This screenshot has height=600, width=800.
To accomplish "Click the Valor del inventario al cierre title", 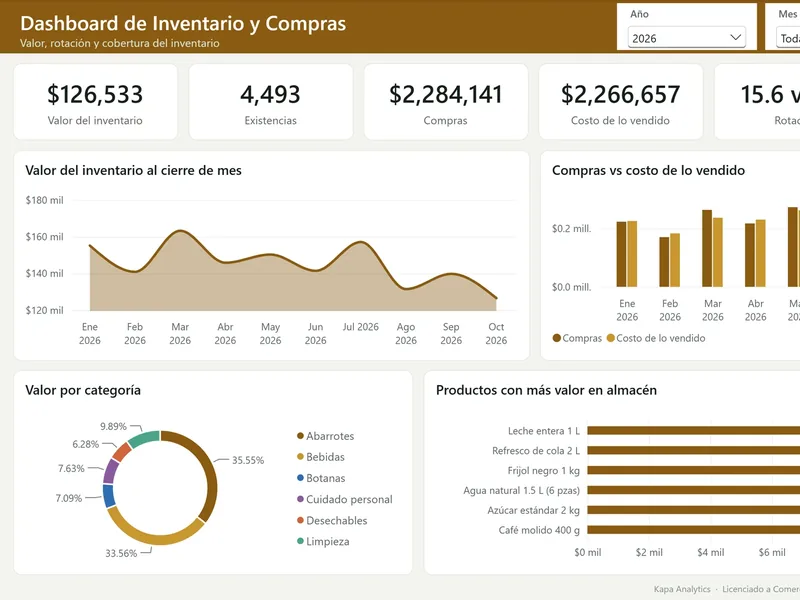I will click(133, 170).
